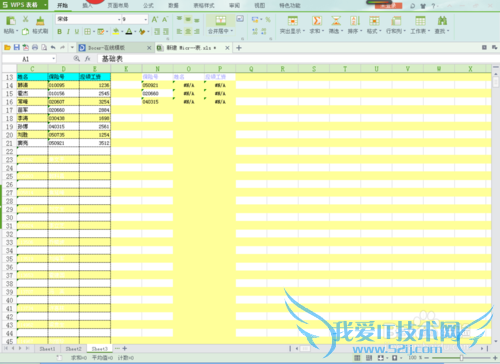Toggle middle vertical alignment

coord(188,19)
